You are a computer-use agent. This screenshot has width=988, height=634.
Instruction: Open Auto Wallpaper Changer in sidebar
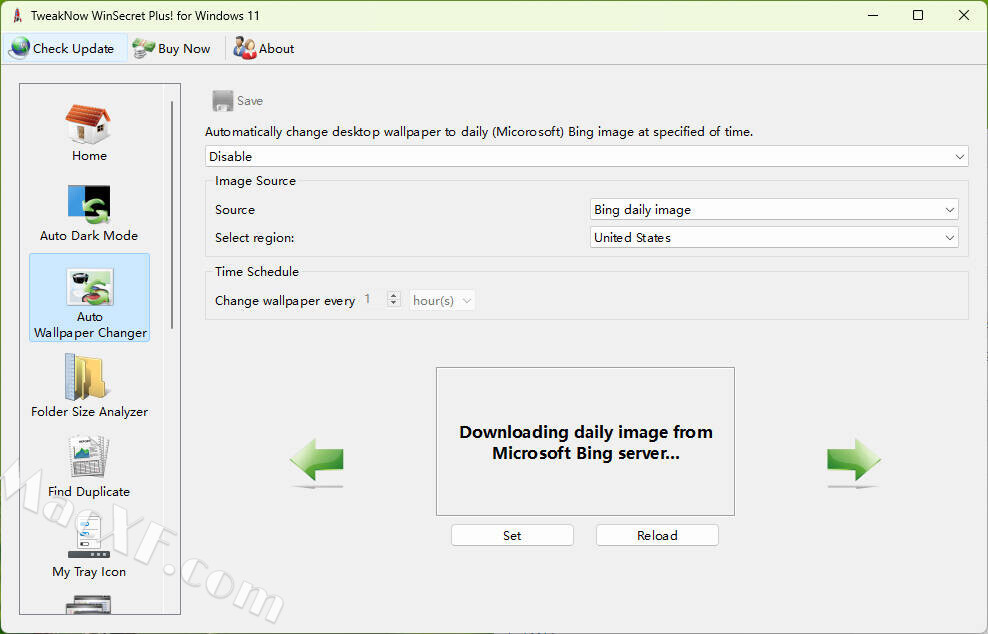(90, 298)
